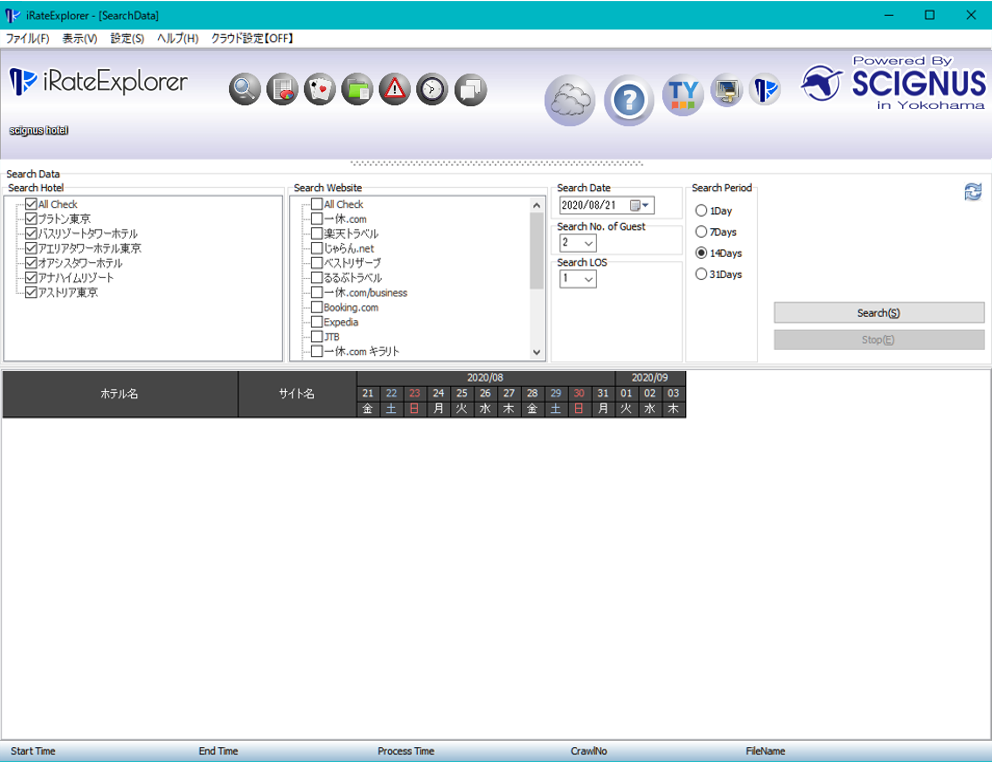The width and height of the screenshot is (992, 763).
Task: Click the red warning triangle icon
Action: 394,90
